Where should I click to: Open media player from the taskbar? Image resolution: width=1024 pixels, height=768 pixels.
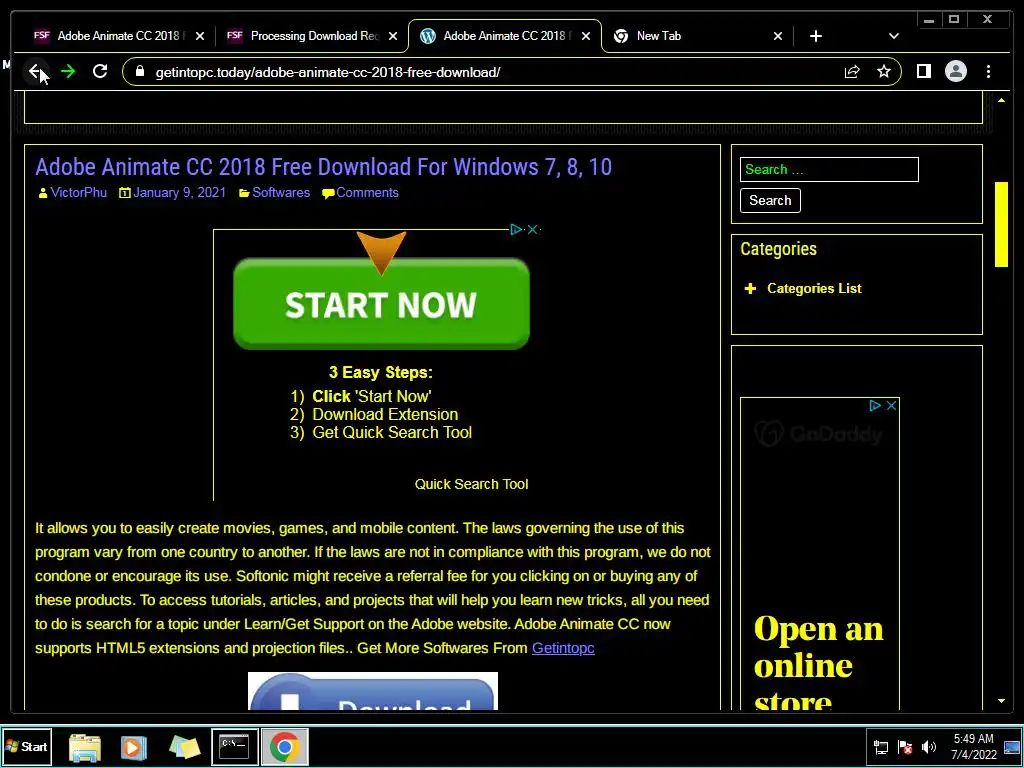tap(133, 747)
